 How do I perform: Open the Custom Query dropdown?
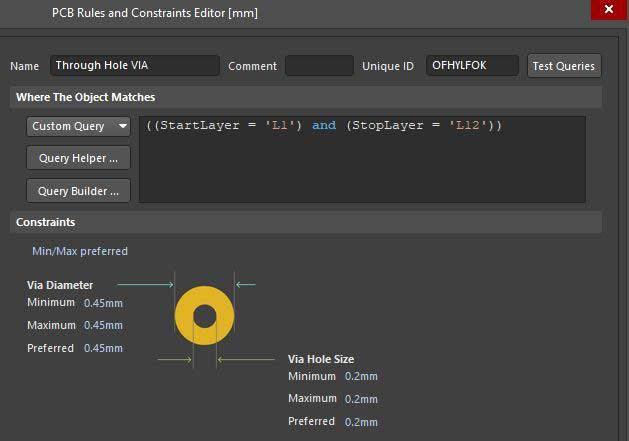click(x=79, y=126)
